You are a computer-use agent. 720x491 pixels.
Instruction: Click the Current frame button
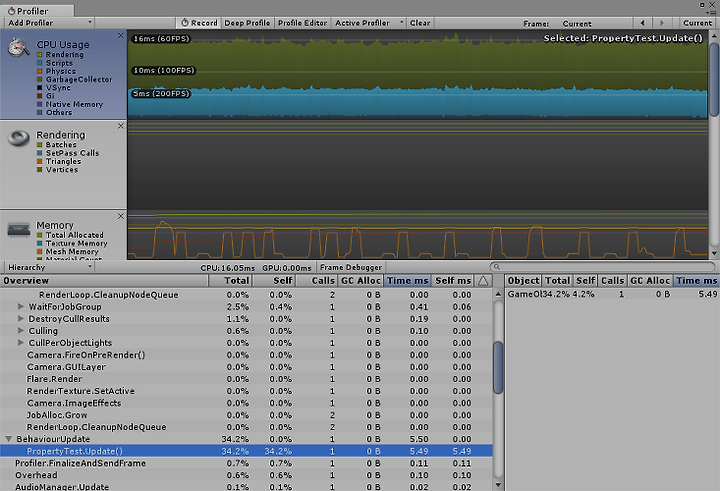[698, 23]
